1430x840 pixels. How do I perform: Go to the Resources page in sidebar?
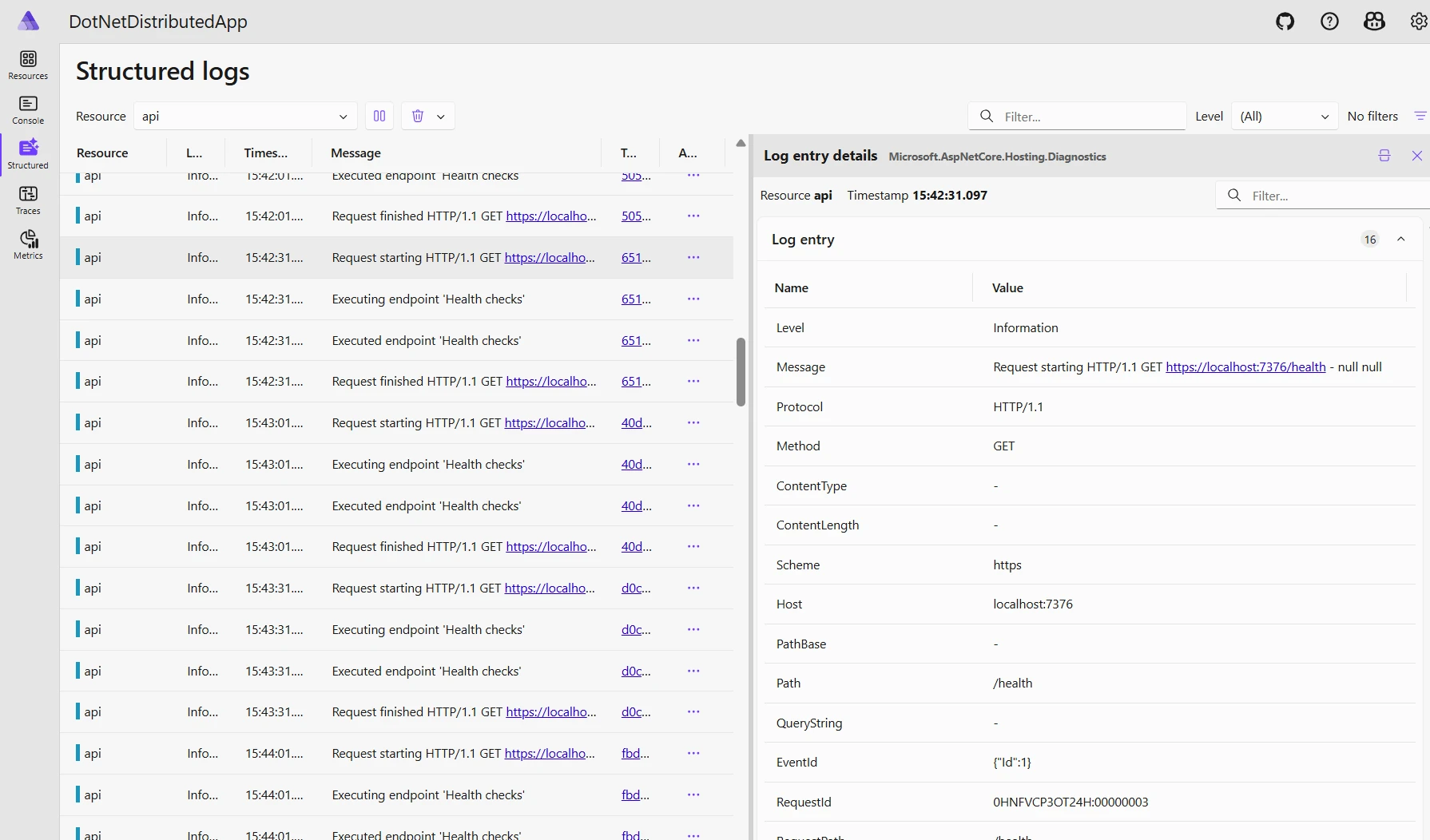click(28, 65)
